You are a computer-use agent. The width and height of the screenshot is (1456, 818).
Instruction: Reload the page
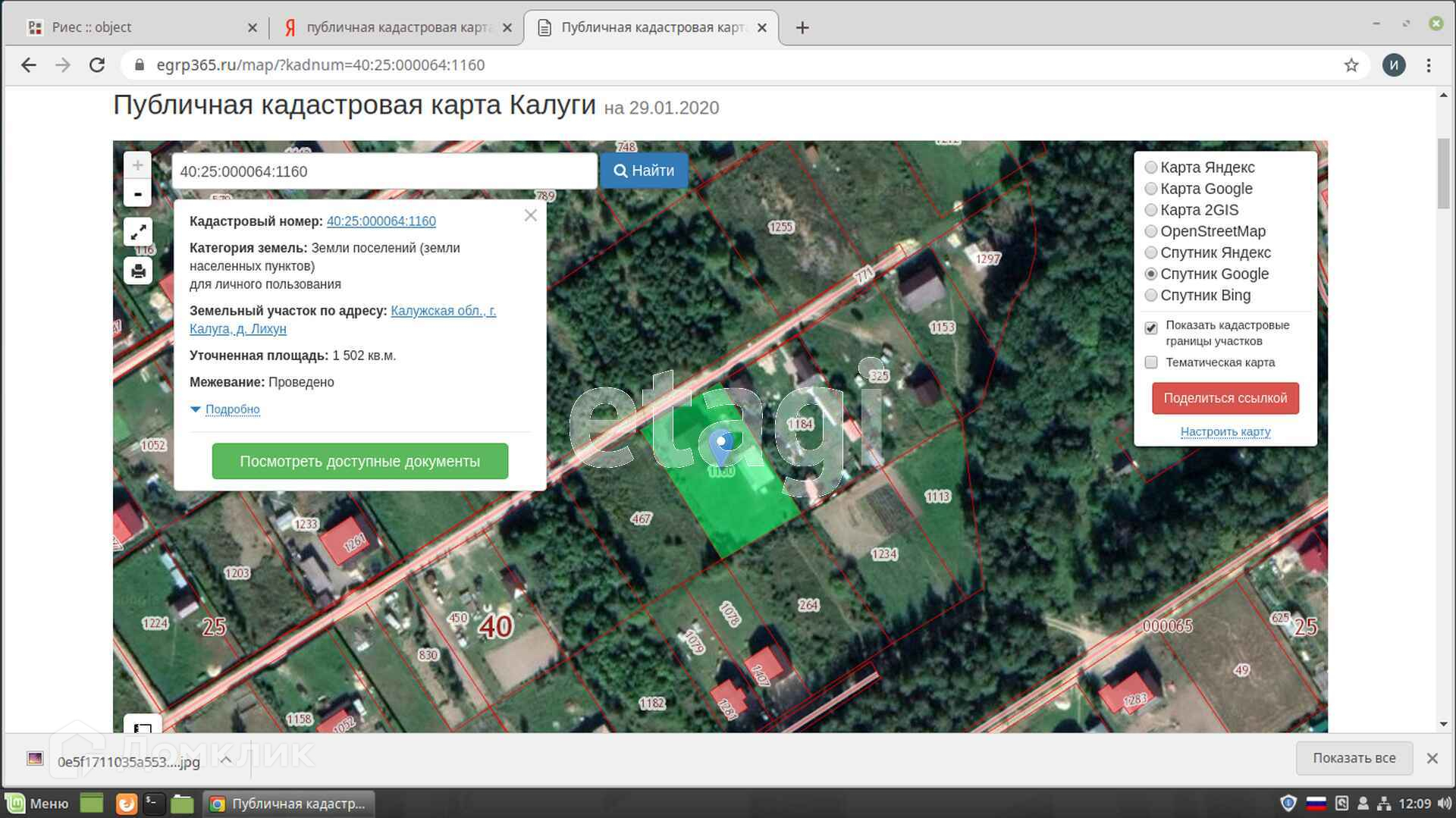pyautogui.click(x=97, y=65)
